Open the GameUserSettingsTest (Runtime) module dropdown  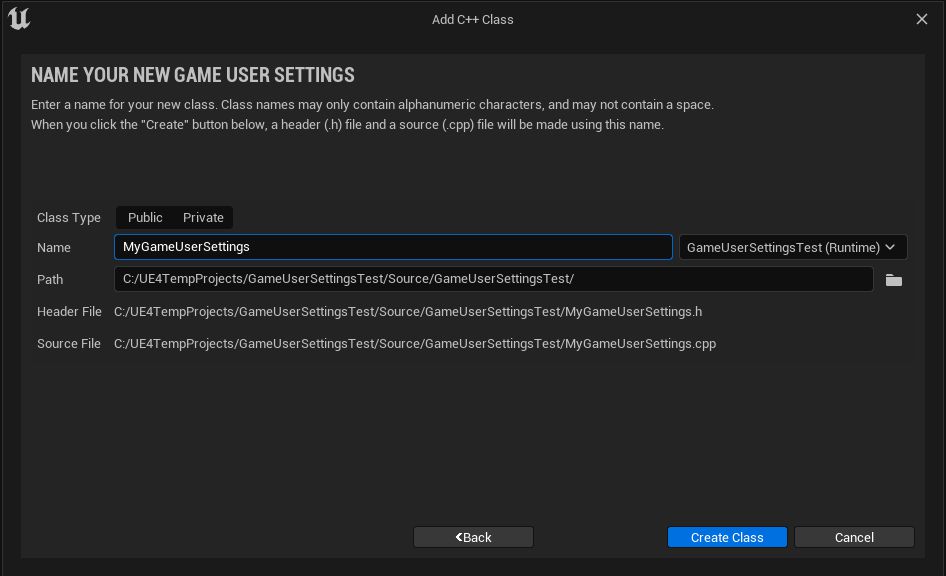click(793, 247)
